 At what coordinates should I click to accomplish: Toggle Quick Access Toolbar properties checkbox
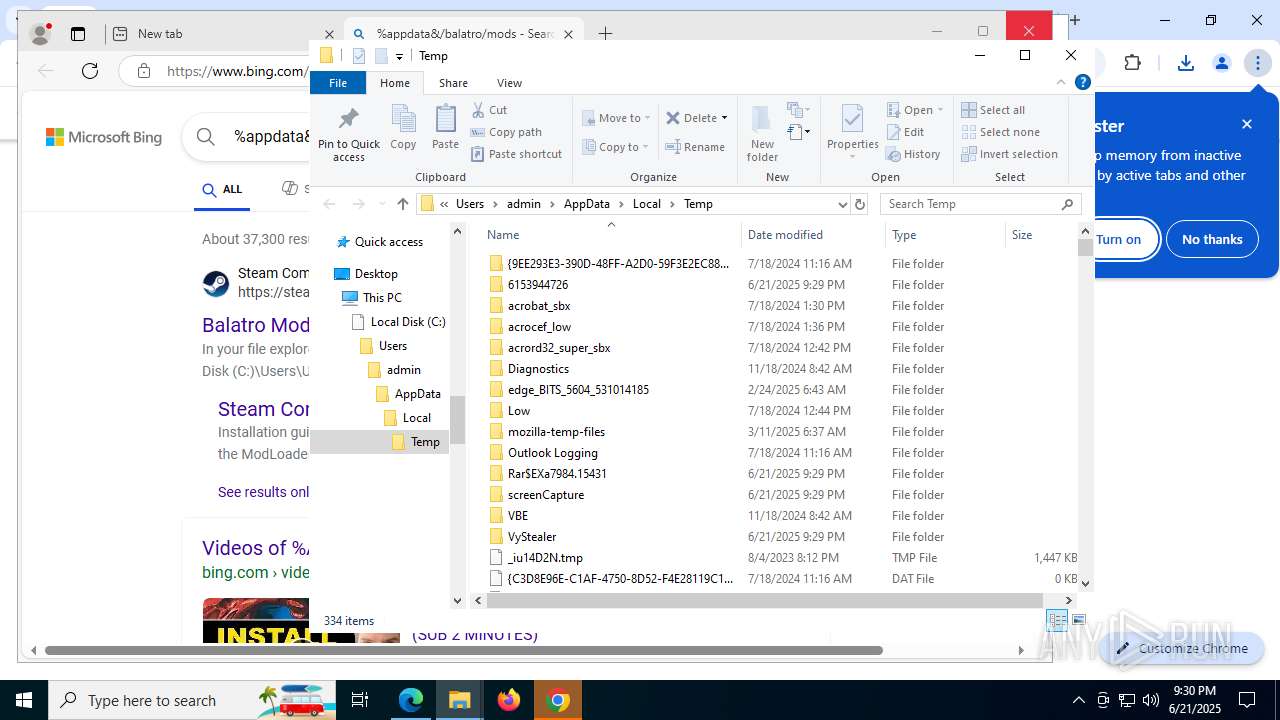pyautogui.click(x=359, y=56)
